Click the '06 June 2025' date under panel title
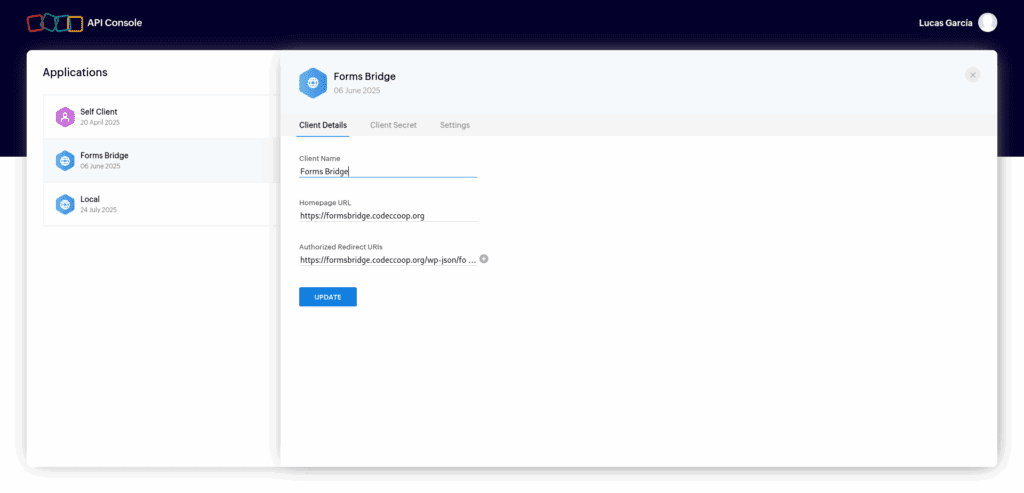The height and width of the screenshot is (493, 1024). [357, 91]
